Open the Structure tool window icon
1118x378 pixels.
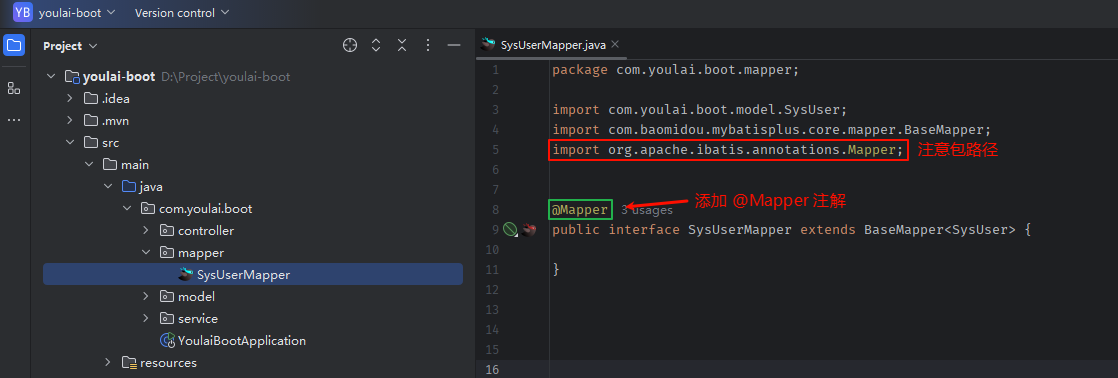click(x=14, y=88)
